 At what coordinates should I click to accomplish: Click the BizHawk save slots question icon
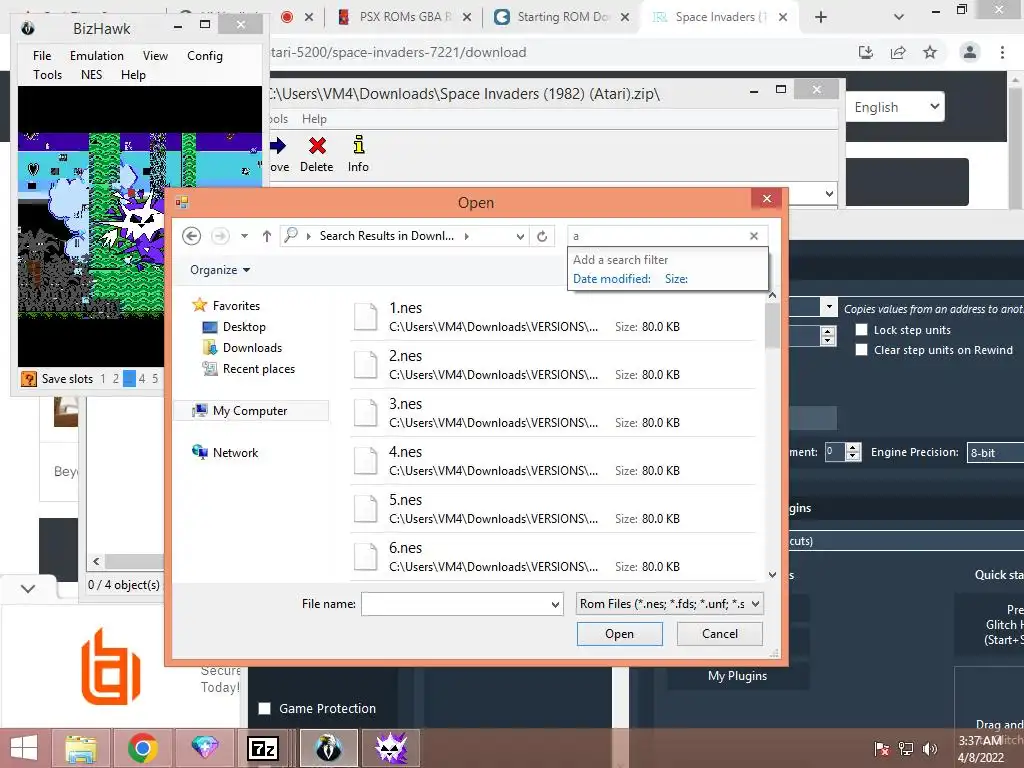(29, 379)
